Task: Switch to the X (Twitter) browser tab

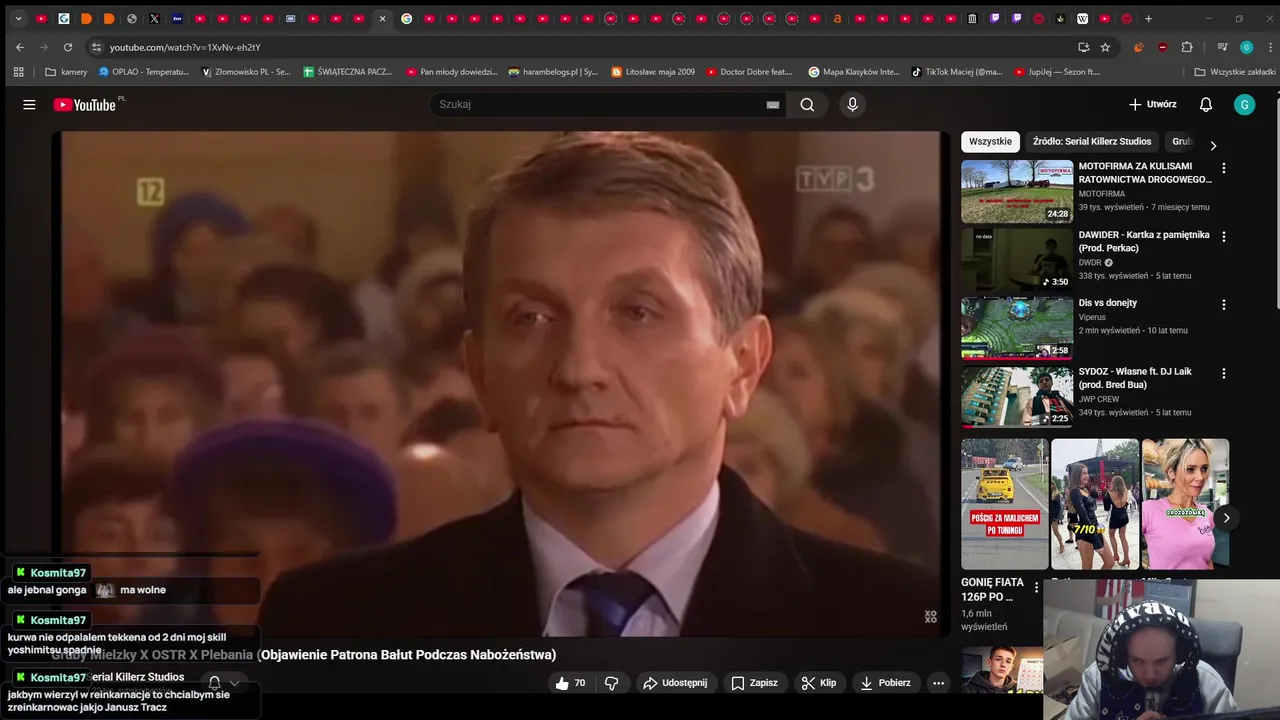Action: point(154,18)
